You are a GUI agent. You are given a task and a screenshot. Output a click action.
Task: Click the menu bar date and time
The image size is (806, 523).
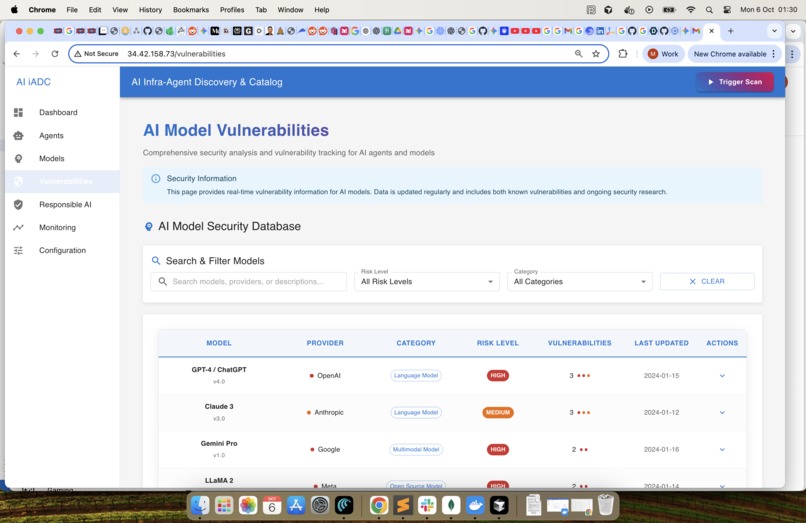pyautogui.click(x=768, y=10)
